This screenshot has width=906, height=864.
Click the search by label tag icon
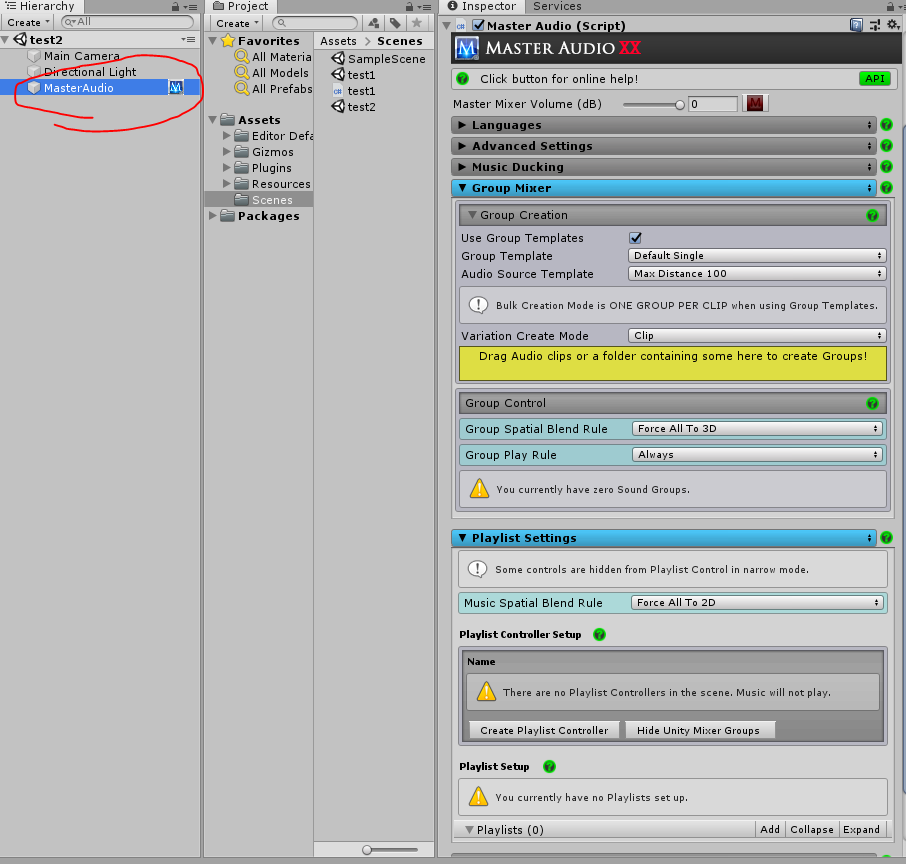pos(396,23)
